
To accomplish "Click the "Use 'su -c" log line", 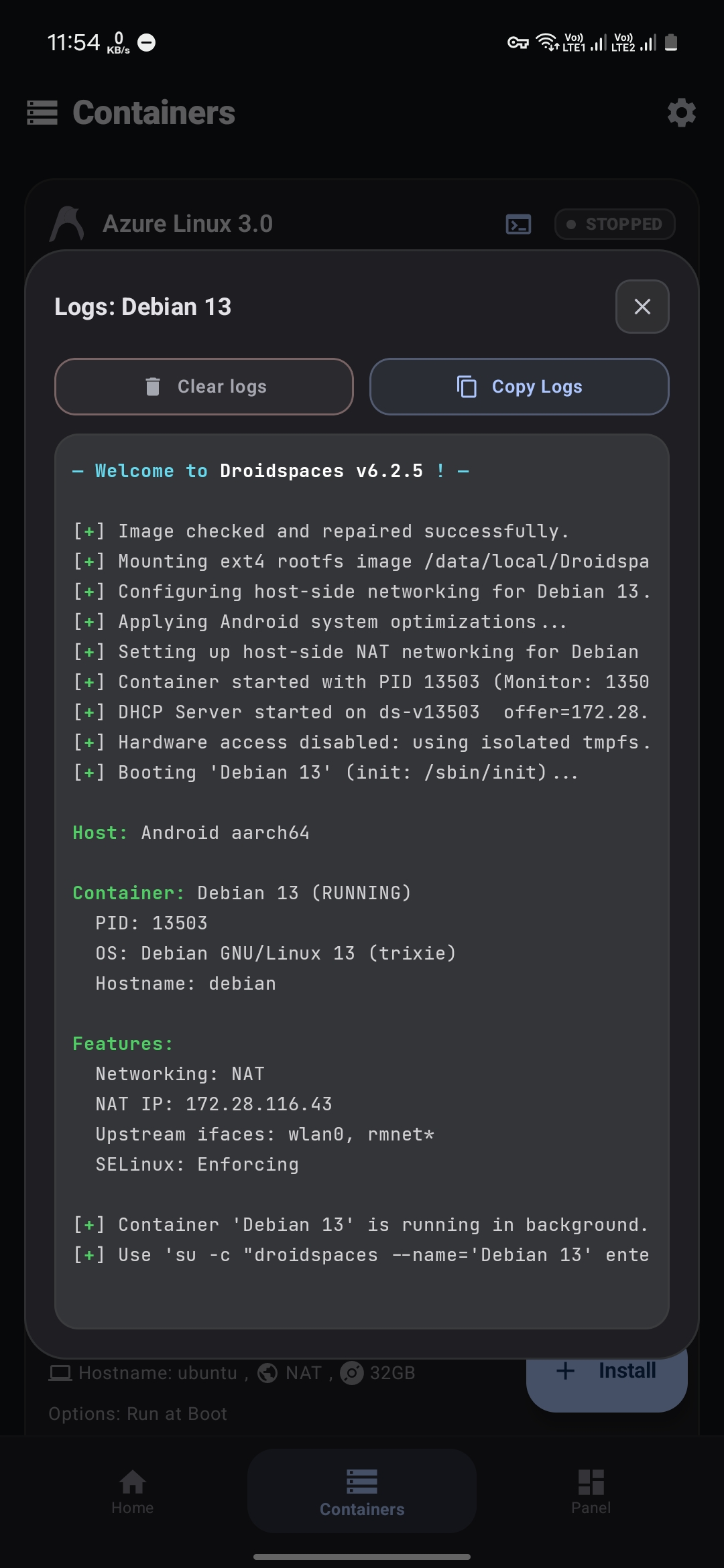I will [x=361, y=1255].
